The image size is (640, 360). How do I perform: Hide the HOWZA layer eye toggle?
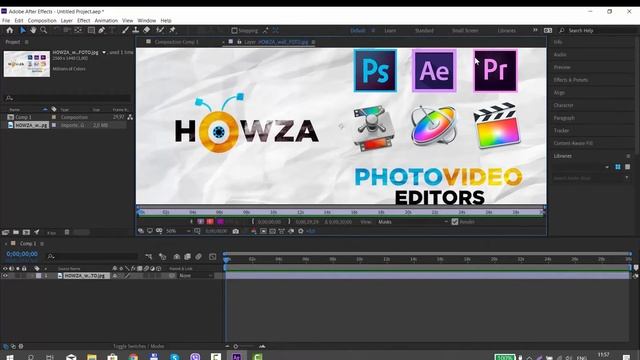pos(5,276)
